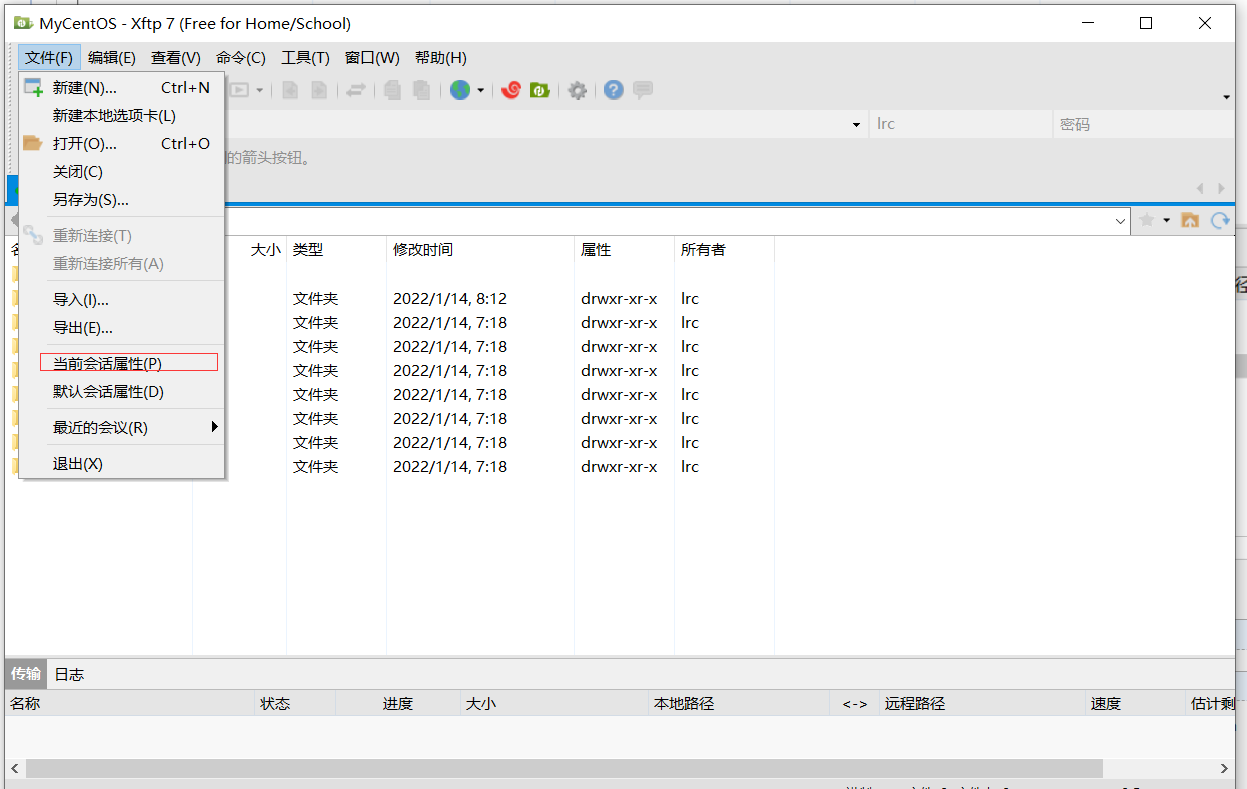Select 导出(E)... from the menu
This screenshot has width=1247, height=789.
click(122, 328)
